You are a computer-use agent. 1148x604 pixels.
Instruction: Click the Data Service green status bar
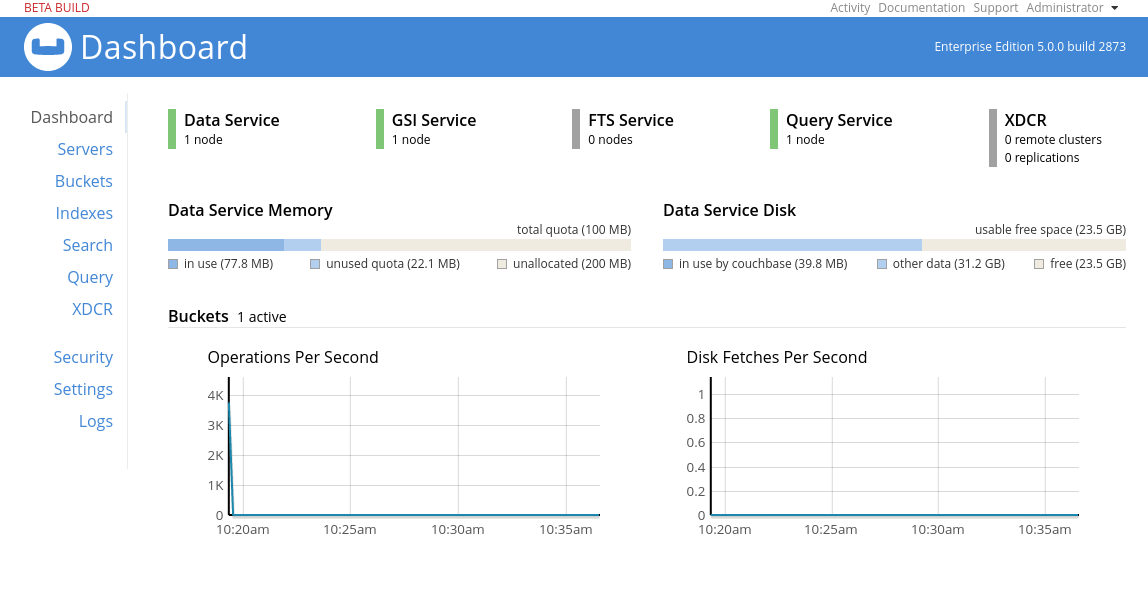(x=172, y=129)
